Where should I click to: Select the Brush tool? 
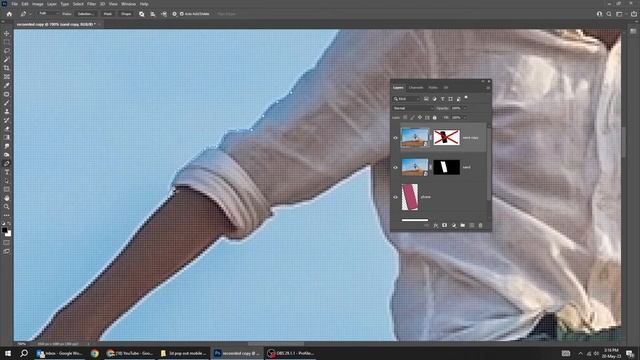coord(7,103)
